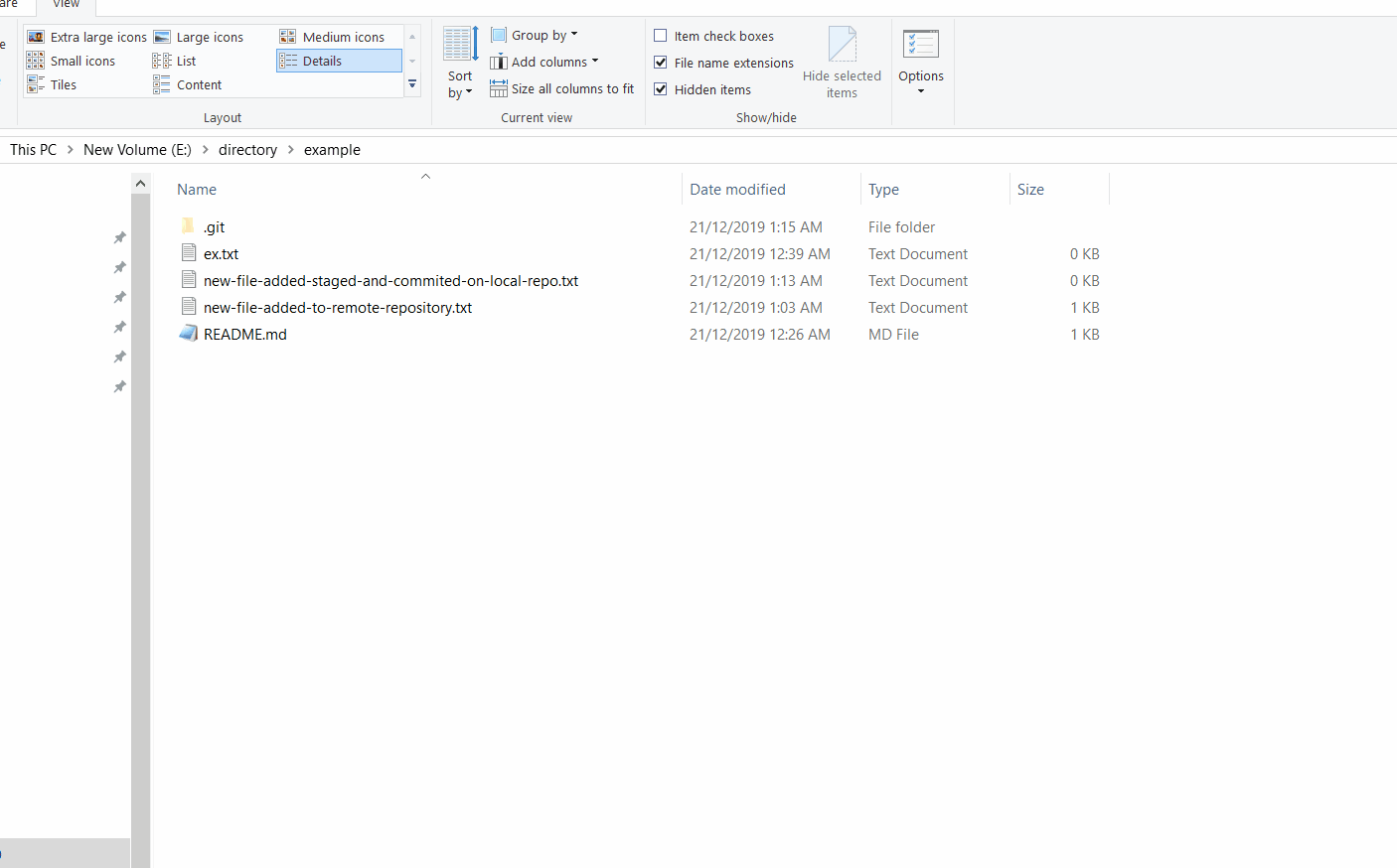The width and height of the screenshot is (1397, 868).
Task: Choose Medium icons layout
Action: coord(332,37)
